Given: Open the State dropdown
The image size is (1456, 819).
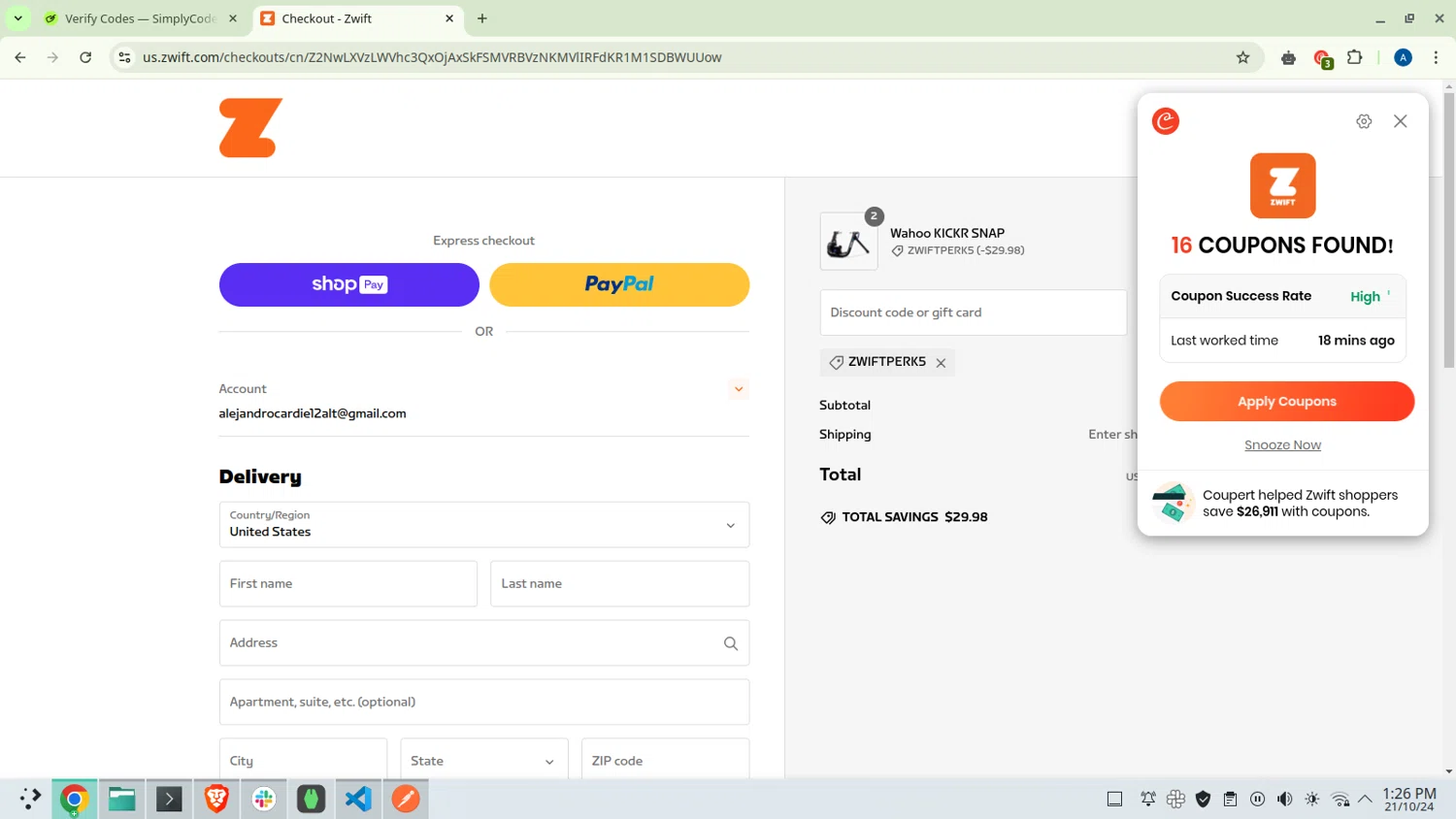Looking at the screenshot, I should 483,760.
